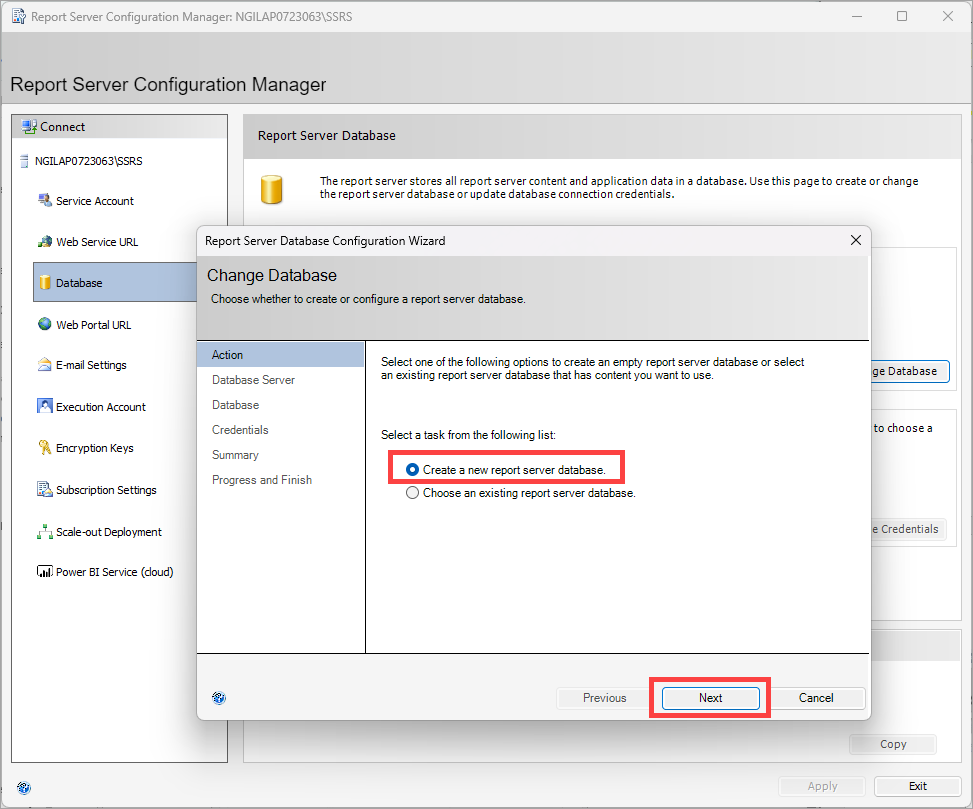Click the Apply button
Viewport: 973px width, 809px height.
822,786
